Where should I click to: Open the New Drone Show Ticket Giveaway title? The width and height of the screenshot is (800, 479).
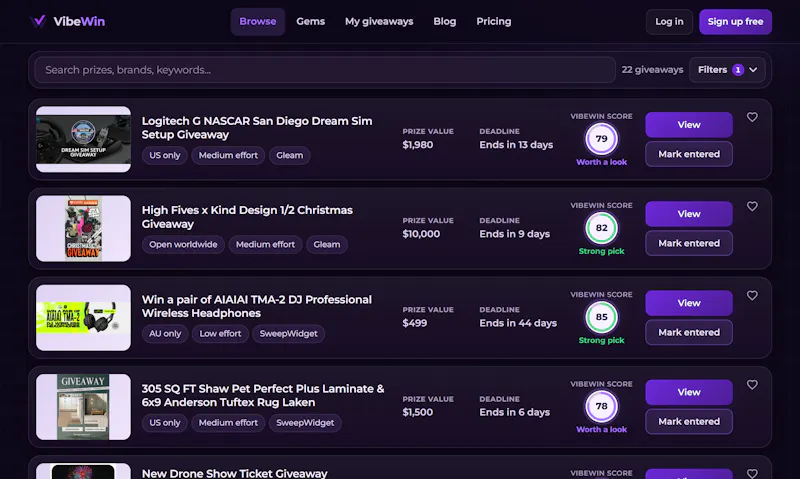click(234, 473)
